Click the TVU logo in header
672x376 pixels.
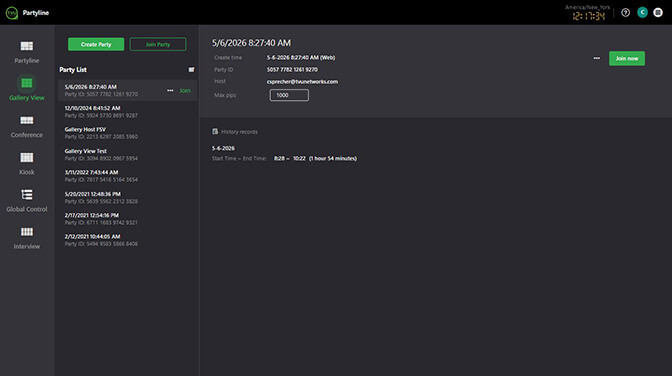click(x=12, y=13)
